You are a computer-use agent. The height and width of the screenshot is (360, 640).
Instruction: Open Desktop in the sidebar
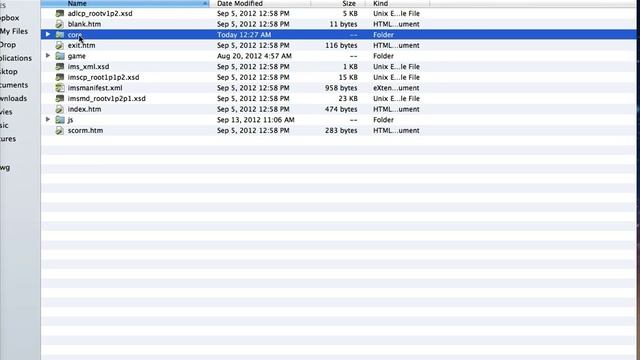click(x=9, y=72)
